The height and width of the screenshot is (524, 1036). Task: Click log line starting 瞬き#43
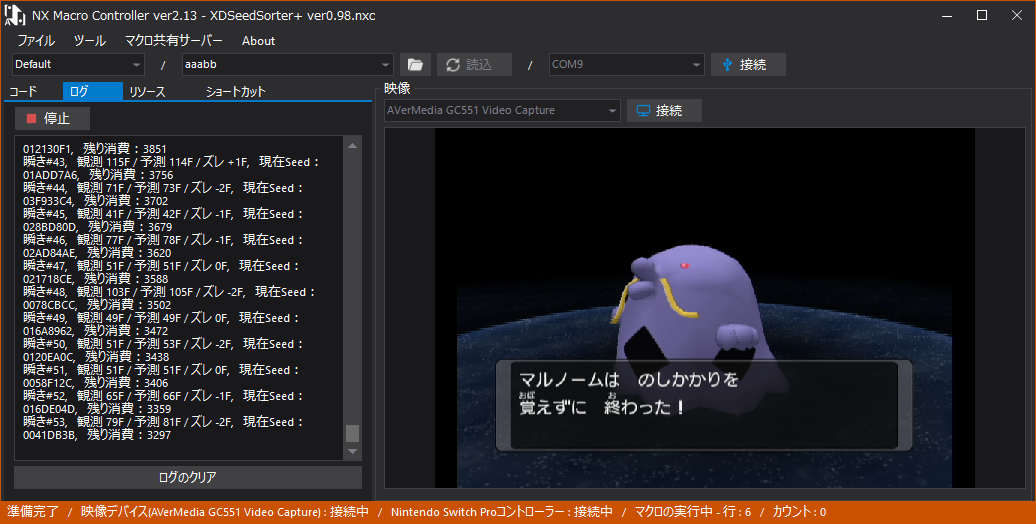[171, 162]
